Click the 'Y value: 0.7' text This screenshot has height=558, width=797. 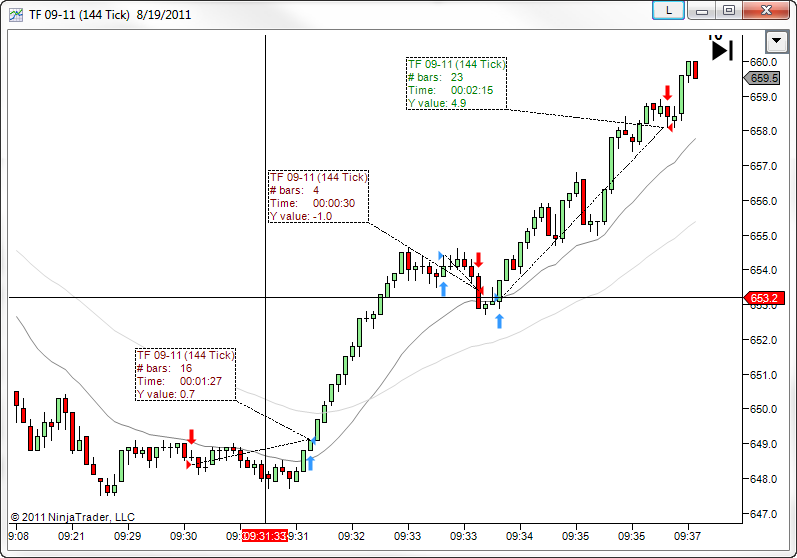pyautogui.click(x=166, y=394)
